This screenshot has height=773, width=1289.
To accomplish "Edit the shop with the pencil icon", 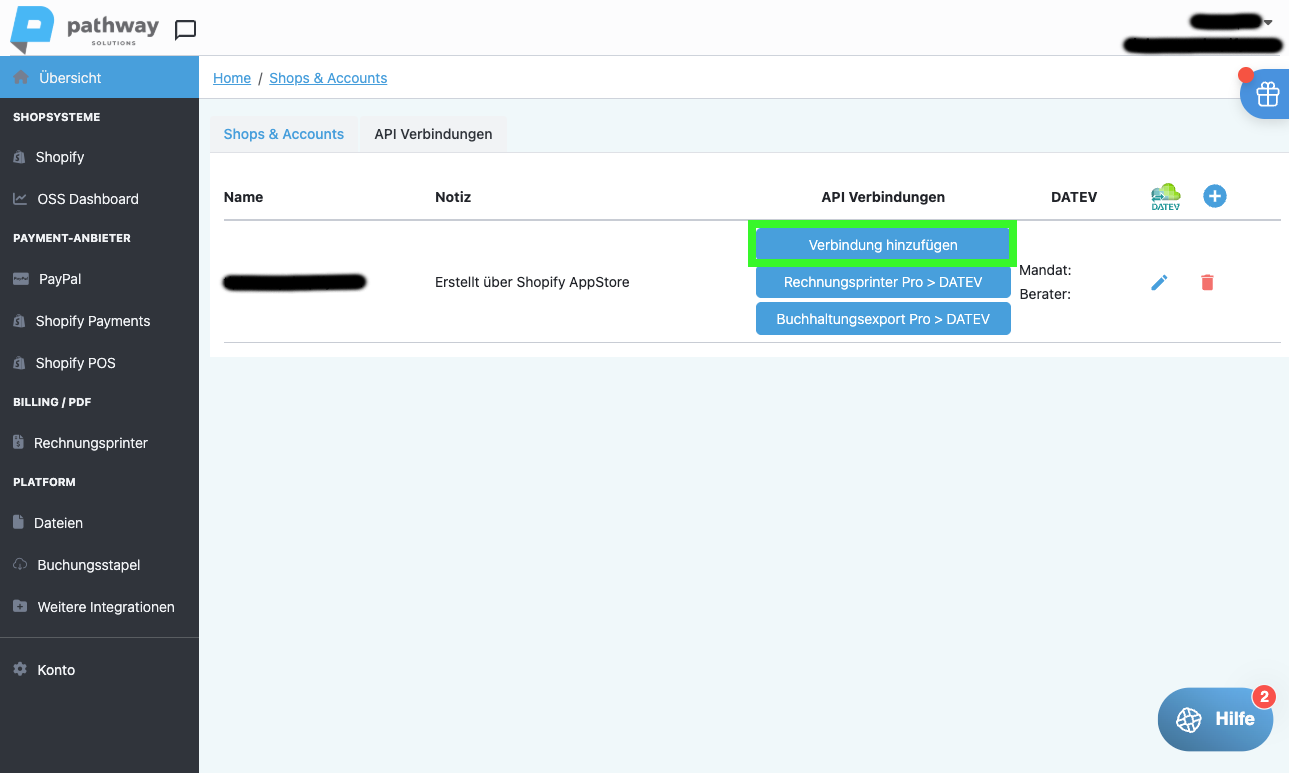I will tap(1159, 283).
